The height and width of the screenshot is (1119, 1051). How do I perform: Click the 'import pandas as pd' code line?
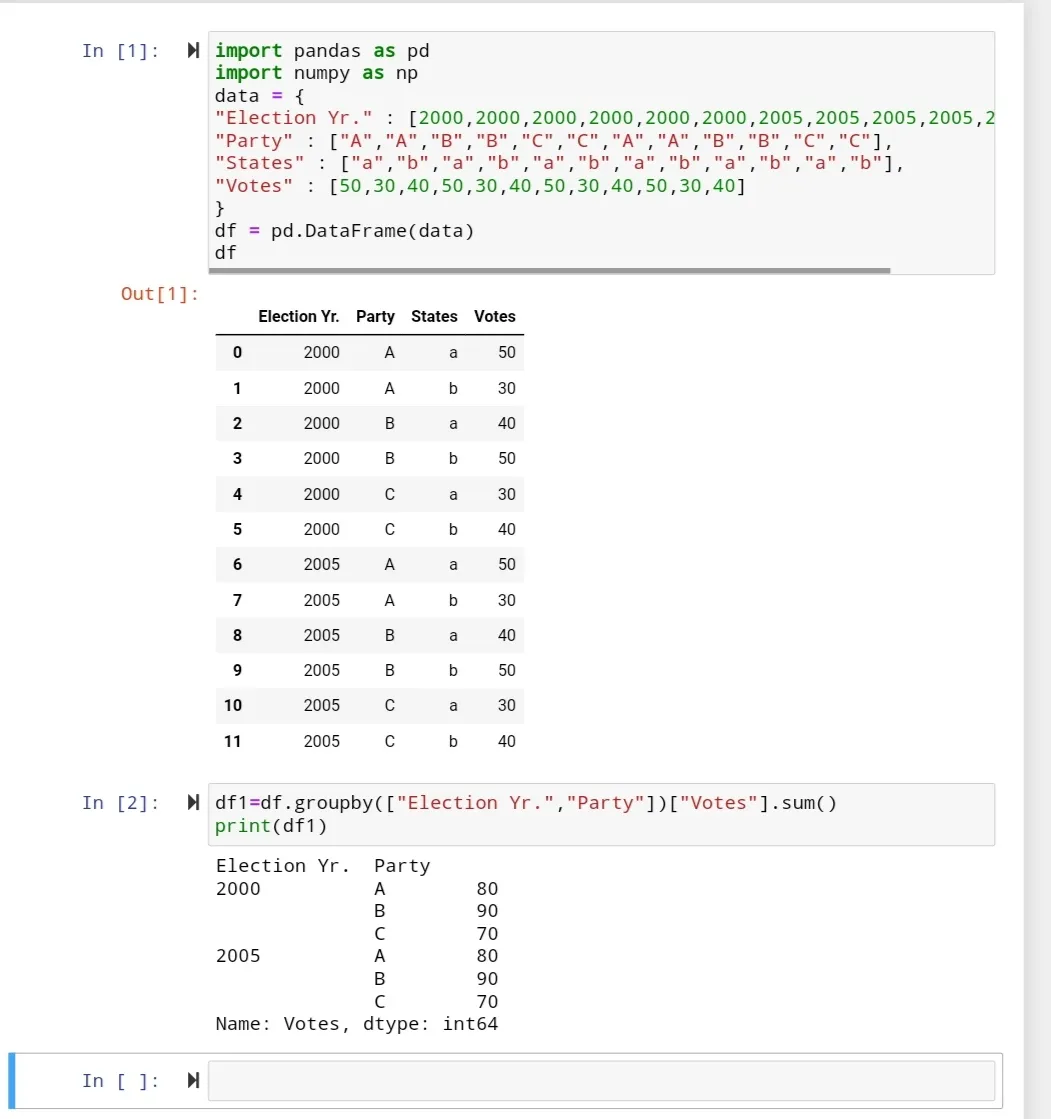(322, 51)
